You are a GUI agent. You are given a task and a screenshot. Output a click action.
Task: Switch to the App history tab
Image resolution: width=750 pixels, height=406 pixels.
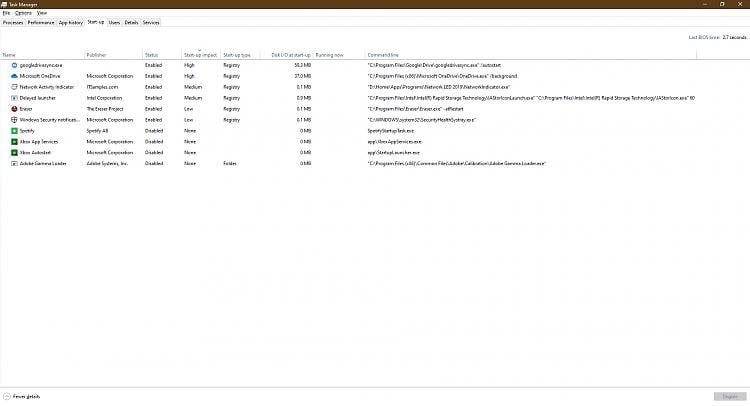(70, 22)
